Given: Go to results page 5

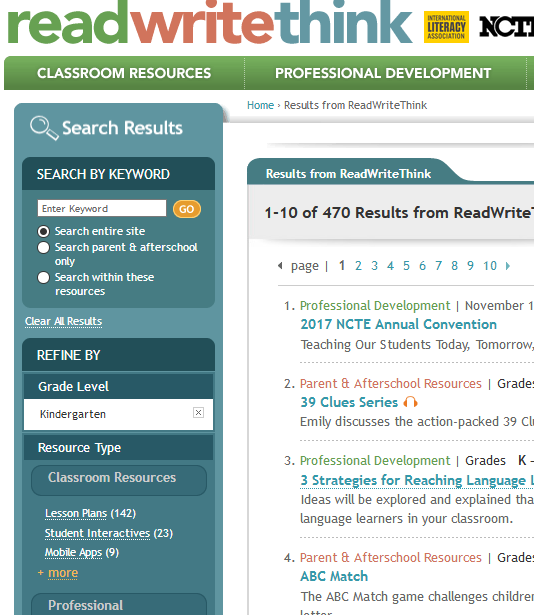Looking at the screenshot, I should [x=406, y=266].
